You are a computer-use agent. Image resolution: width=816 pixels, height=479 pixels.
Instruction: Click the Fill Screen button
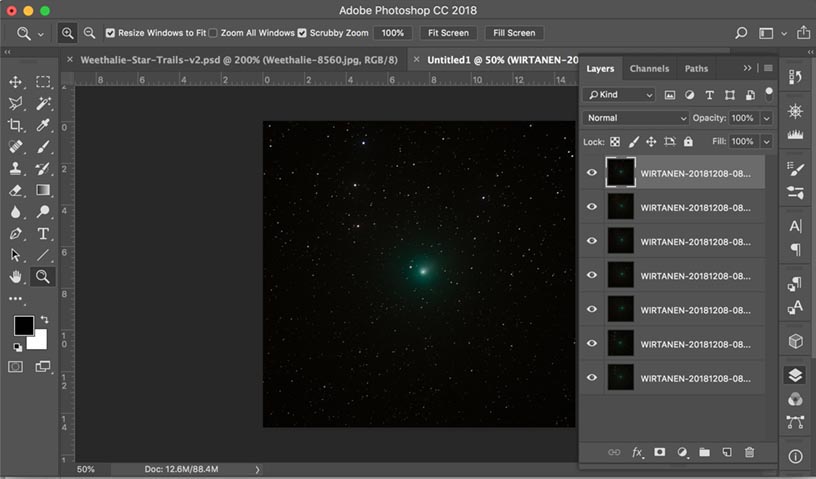coord(514,33)
